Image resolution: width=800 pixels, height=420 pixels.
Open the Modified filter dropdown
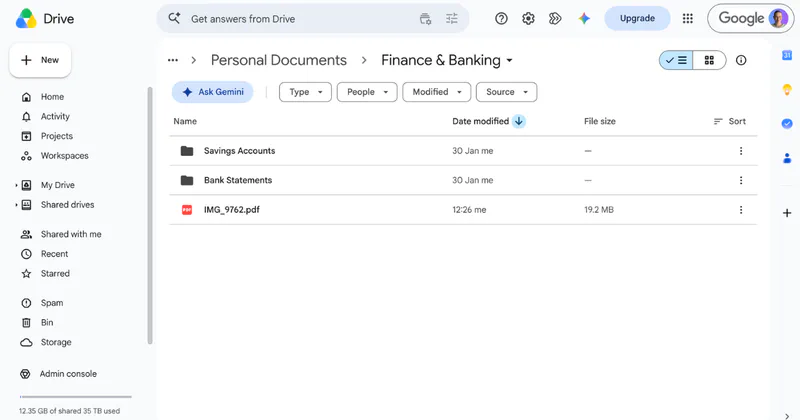tap(436, 92)
